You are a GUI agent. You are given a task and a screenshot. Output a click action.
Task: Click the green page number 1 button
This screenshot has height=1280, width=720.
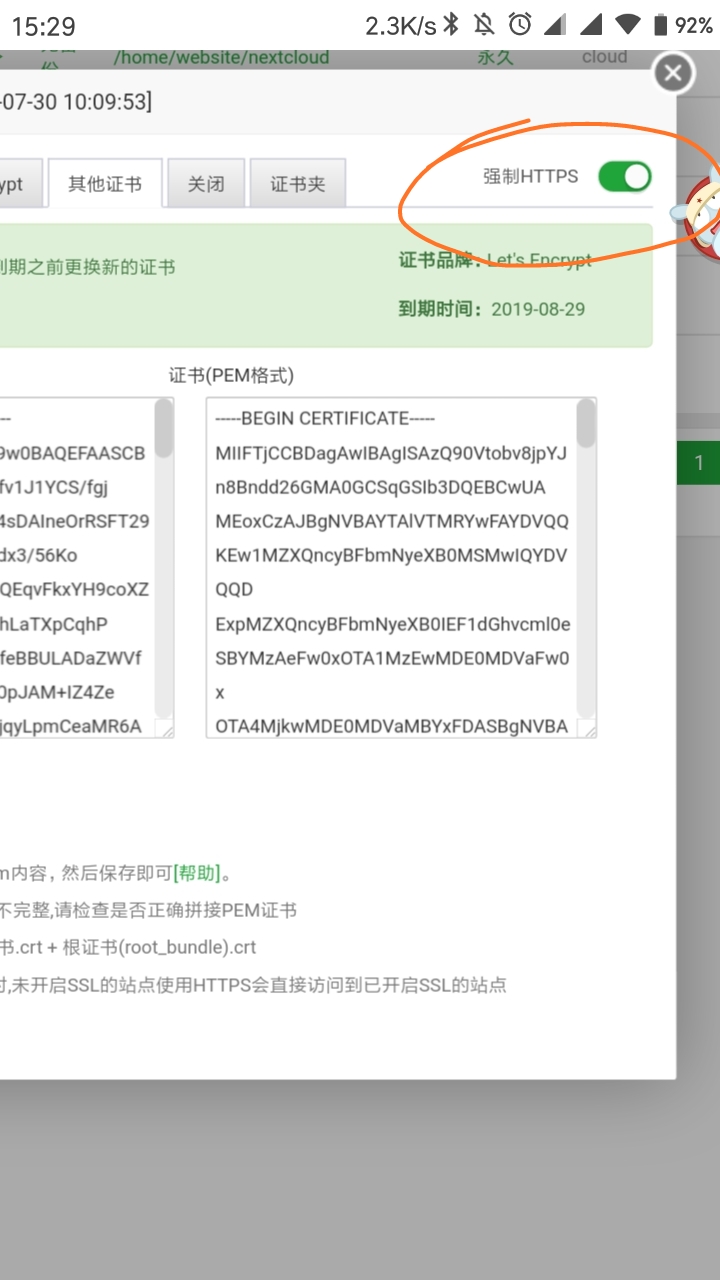coord(699,463)
